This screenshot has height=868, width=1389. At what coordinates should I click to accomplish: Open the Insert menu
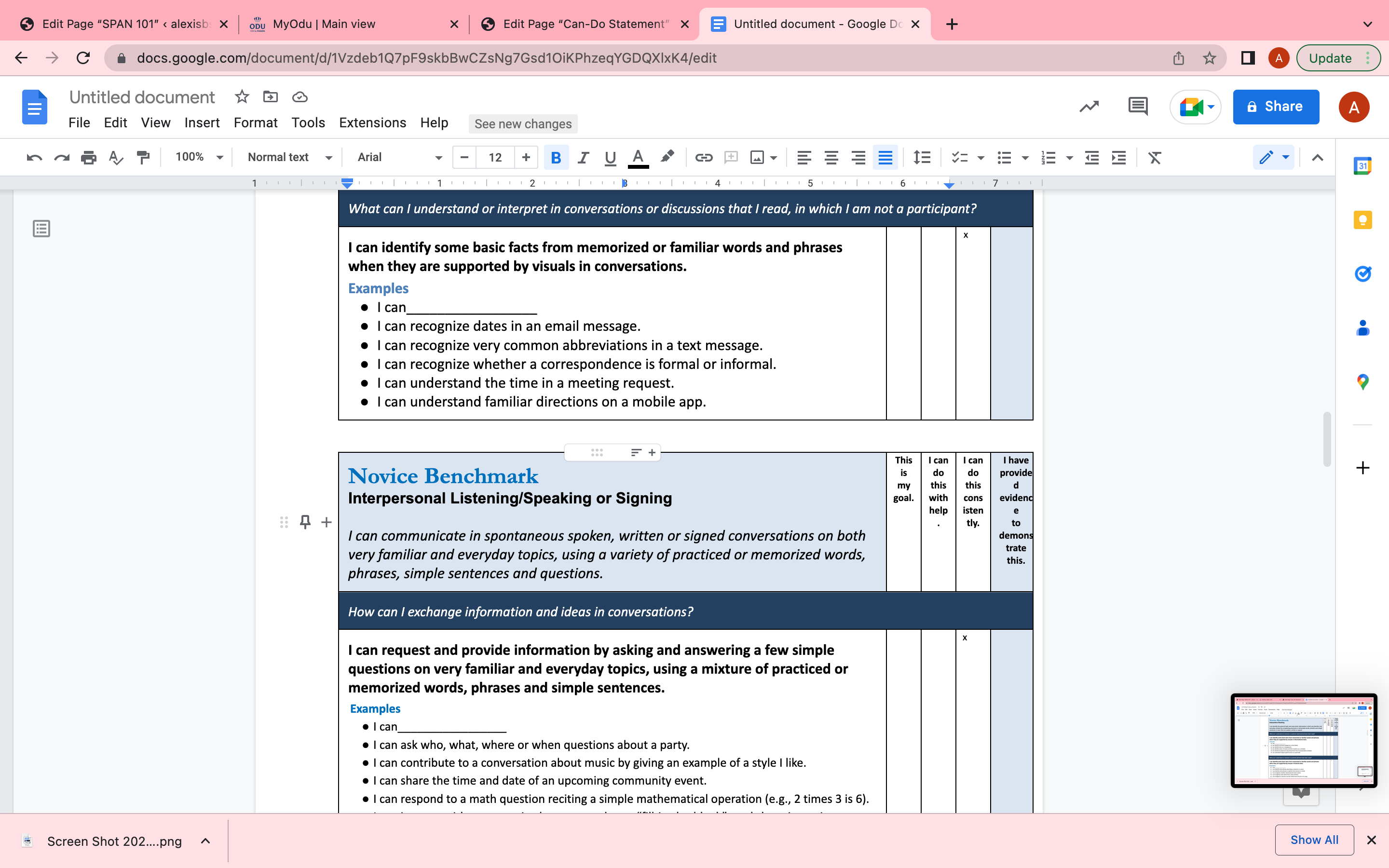pos(202,123)
